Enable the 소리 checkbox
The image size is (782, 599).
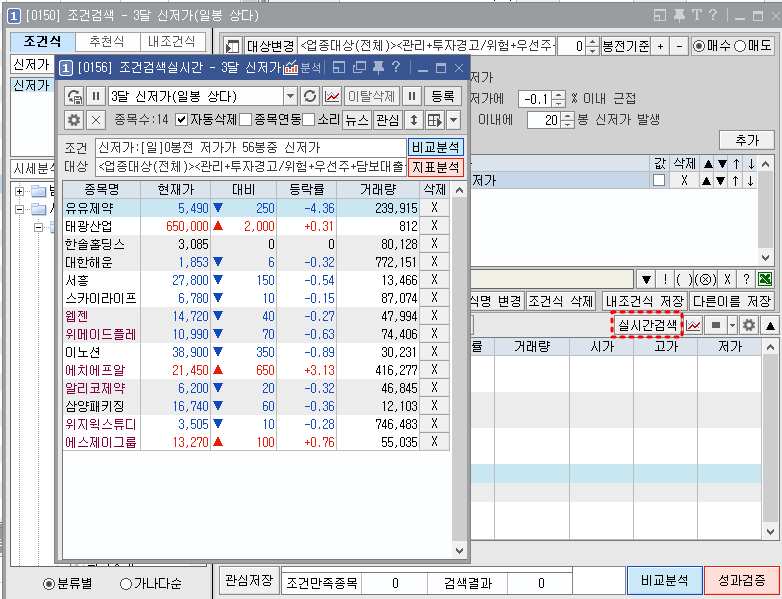[x=309, y=120]
